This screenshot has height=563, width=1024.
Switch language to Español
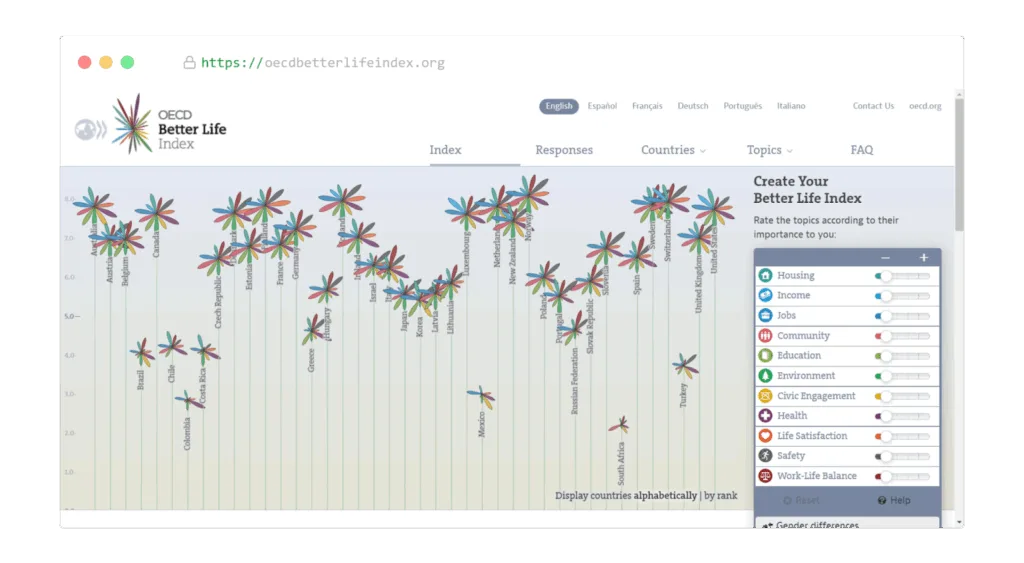pos(601,106)
